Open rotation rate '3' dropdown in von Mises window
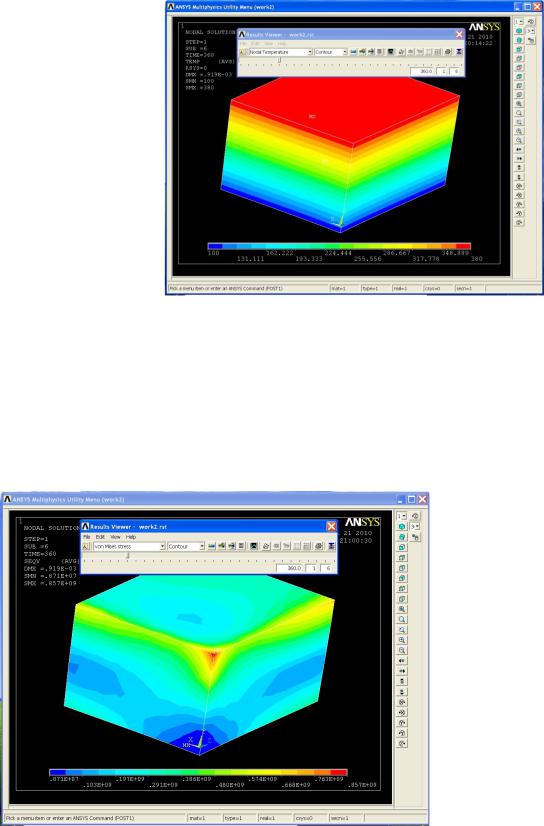The height and width of the screenshot is (826, 544). coord(415,526)
